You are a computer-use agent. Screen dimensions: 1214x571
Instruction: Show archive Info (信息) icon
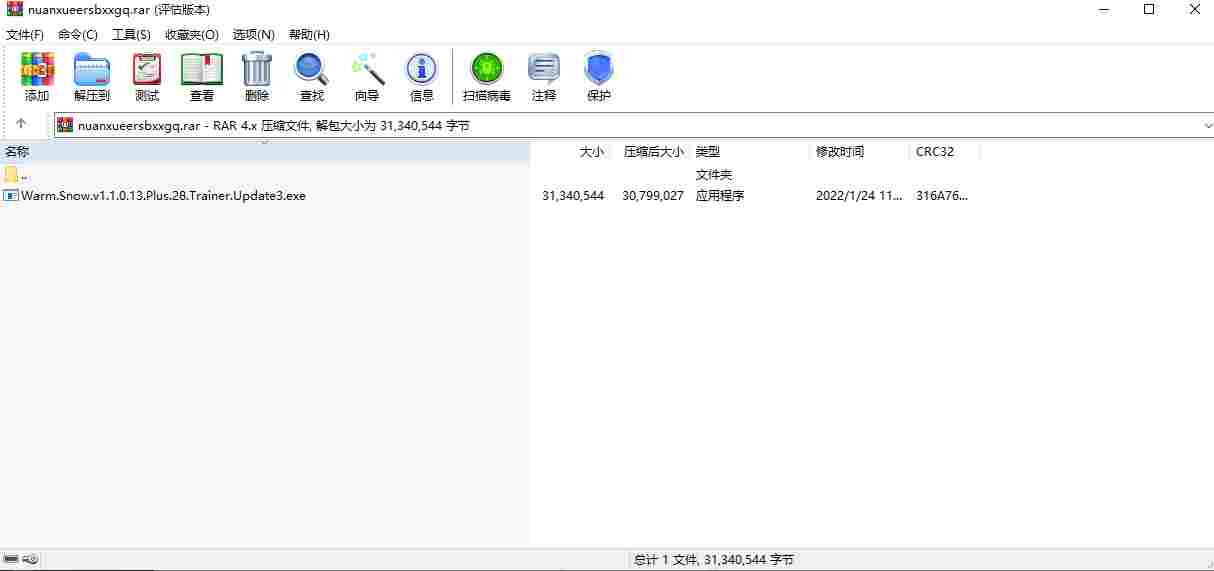pos(422,77)
